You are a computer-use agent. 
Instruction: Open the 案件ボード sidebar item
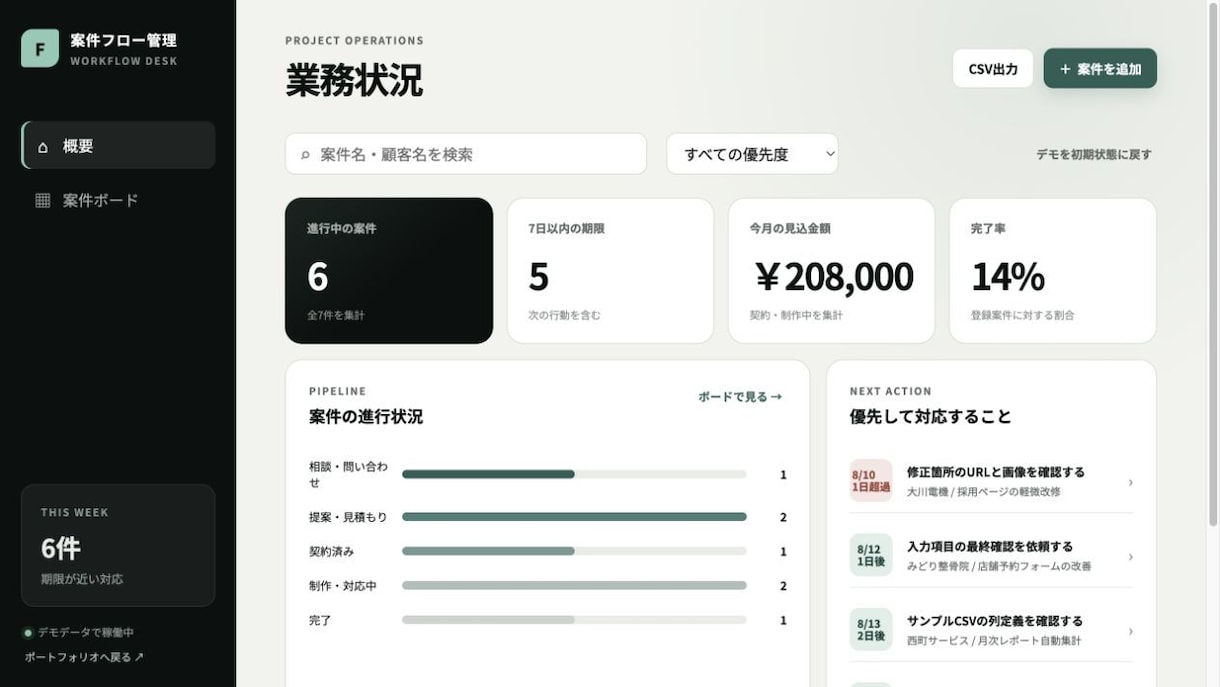pos(118,200)
